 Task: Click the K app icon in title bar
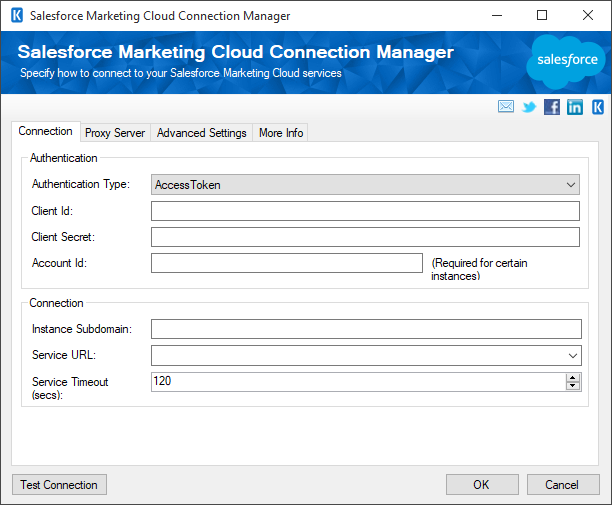pos(17,16)
